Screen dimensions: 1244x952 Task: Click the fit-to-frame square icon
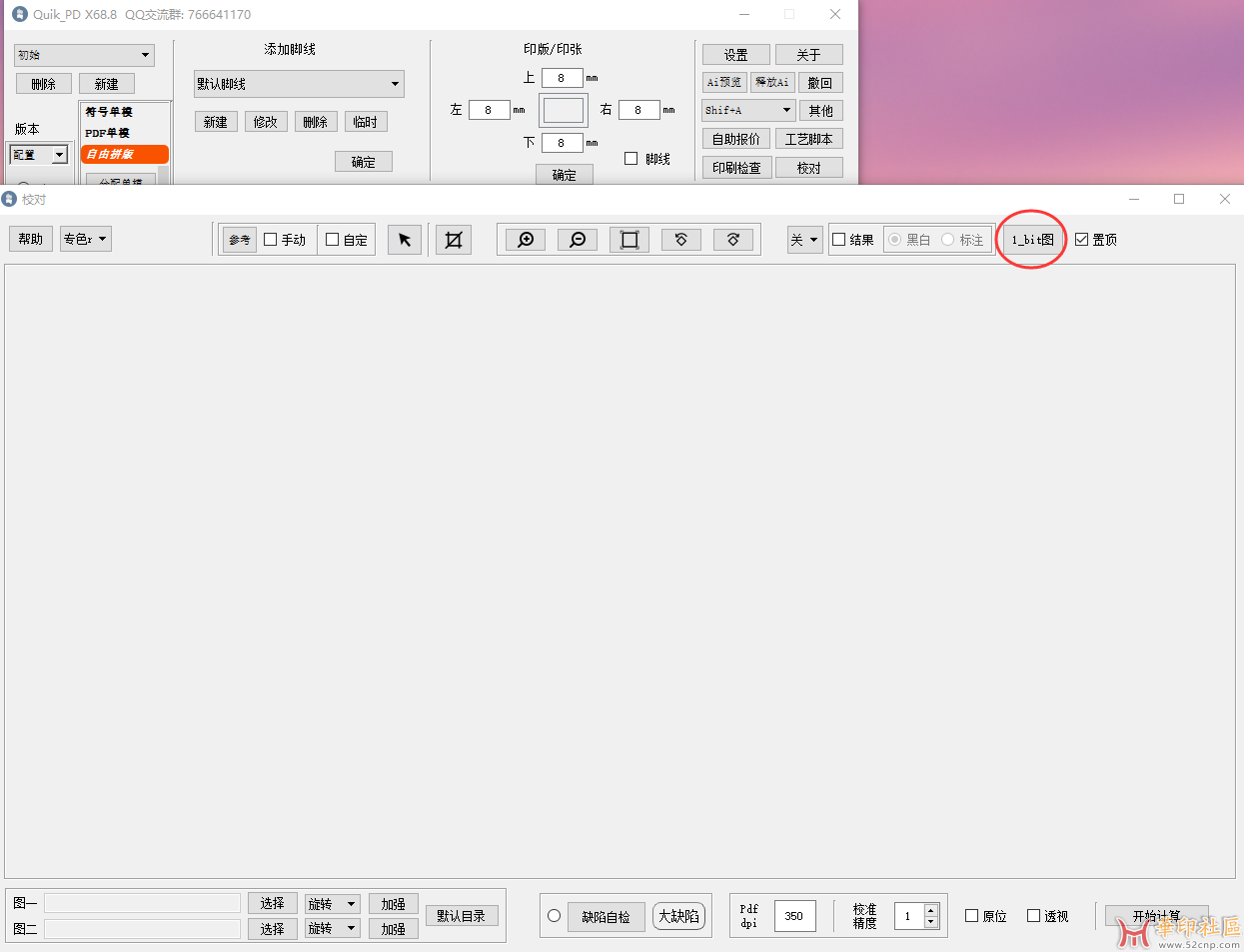click(x=629, y=240)
